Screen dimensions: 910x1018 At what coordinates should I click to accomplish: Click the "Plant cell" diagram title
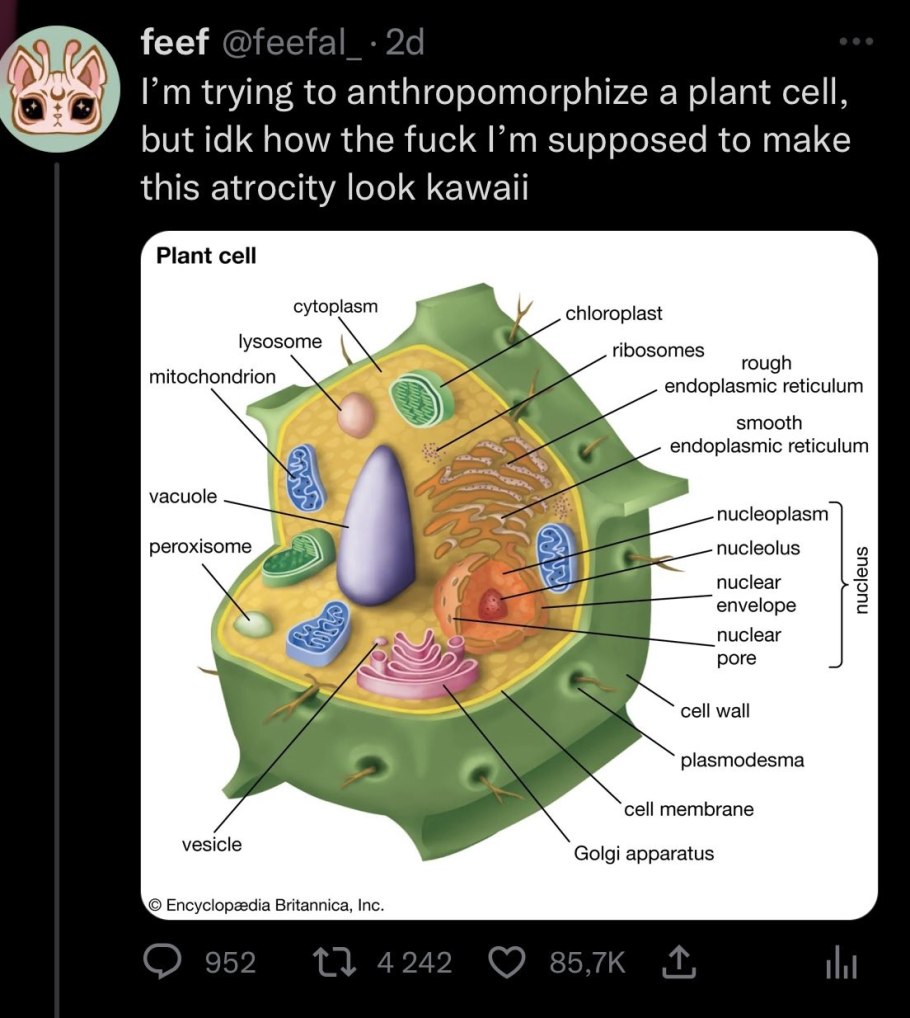[206, 256]
